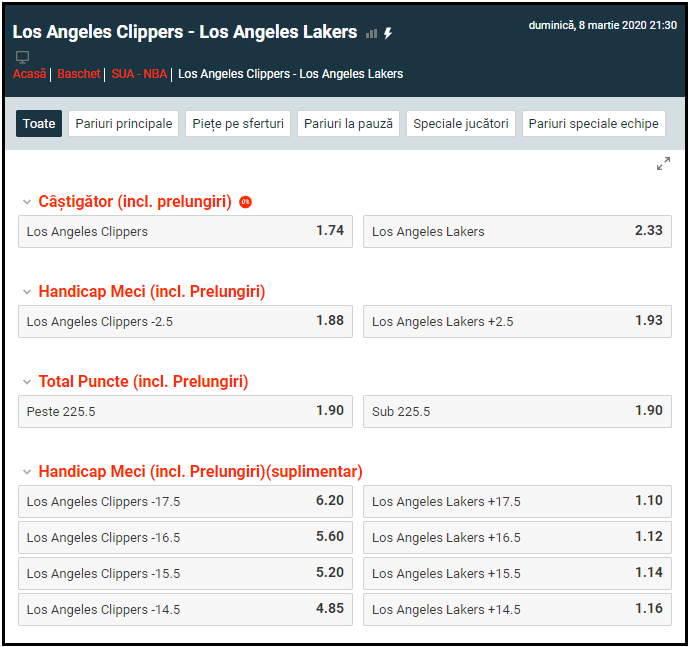This screenshot has width=689, height=647.
Task: Collapse the Total Puncte section
Action: 27,382
